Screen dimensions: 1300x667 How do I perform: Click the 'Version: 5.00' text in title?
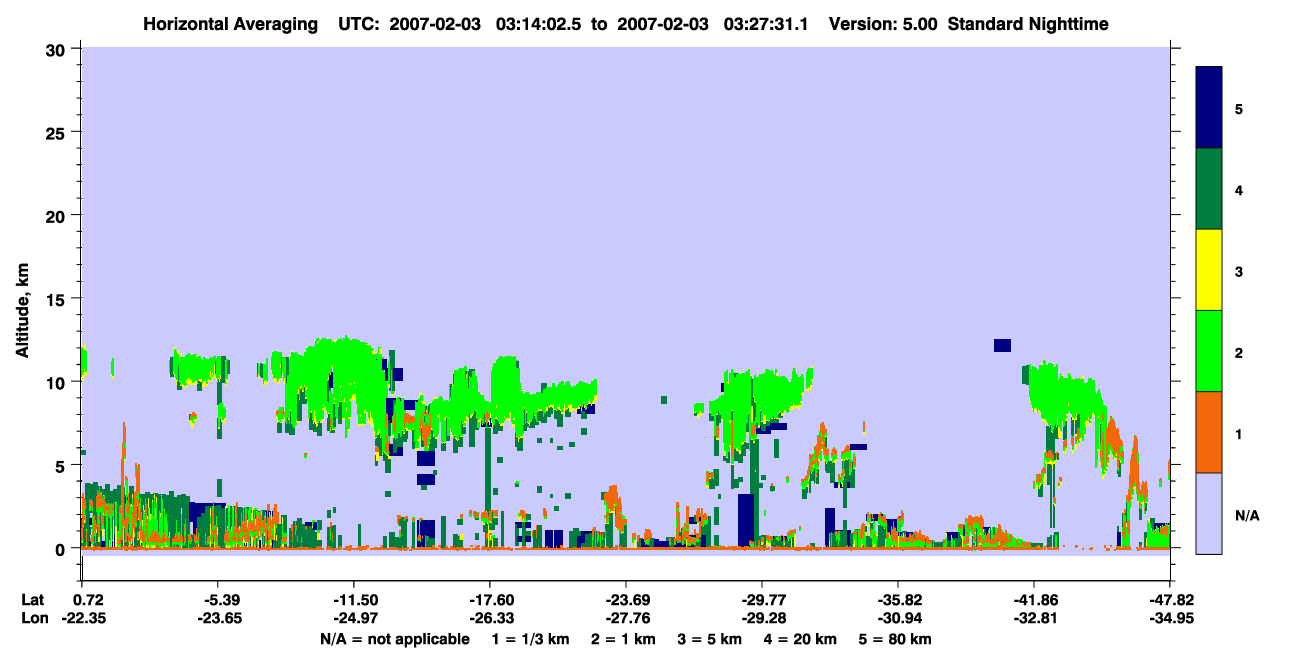(x=883, y=24)
